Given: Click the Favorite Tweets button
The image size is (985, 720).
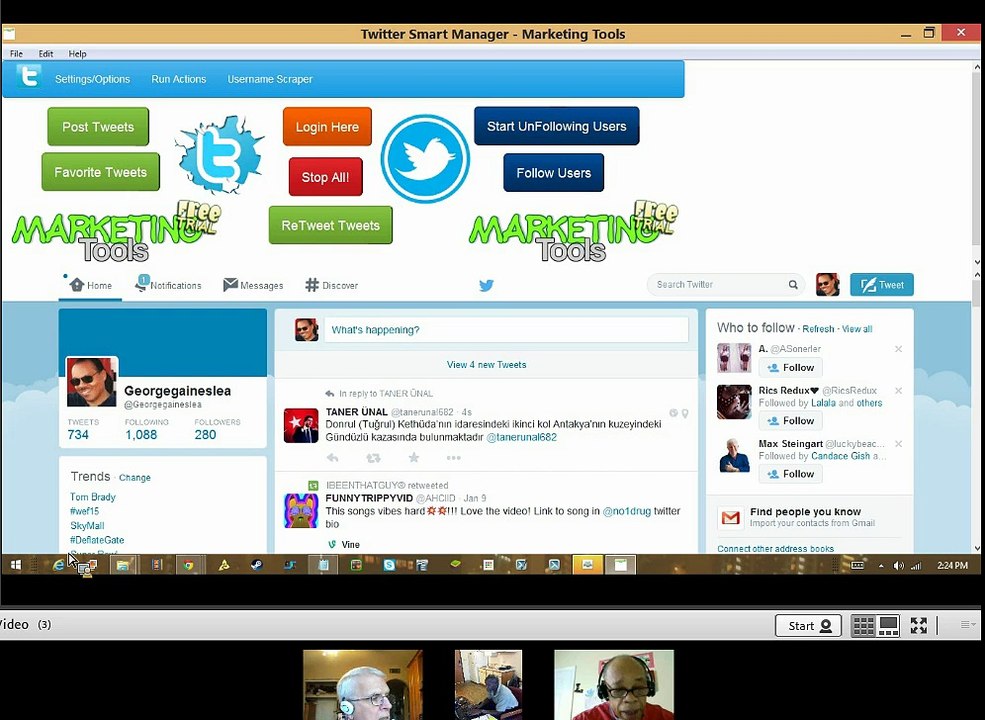Looking at the screenshot, I should click(101, 172).
